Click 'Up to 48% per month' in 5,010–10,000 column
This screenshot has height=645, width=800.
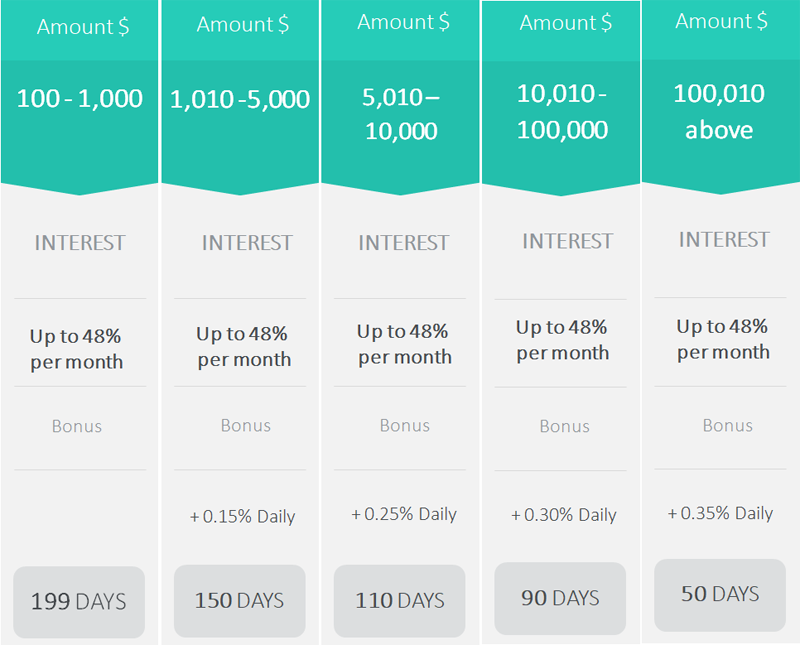point(404,344)
